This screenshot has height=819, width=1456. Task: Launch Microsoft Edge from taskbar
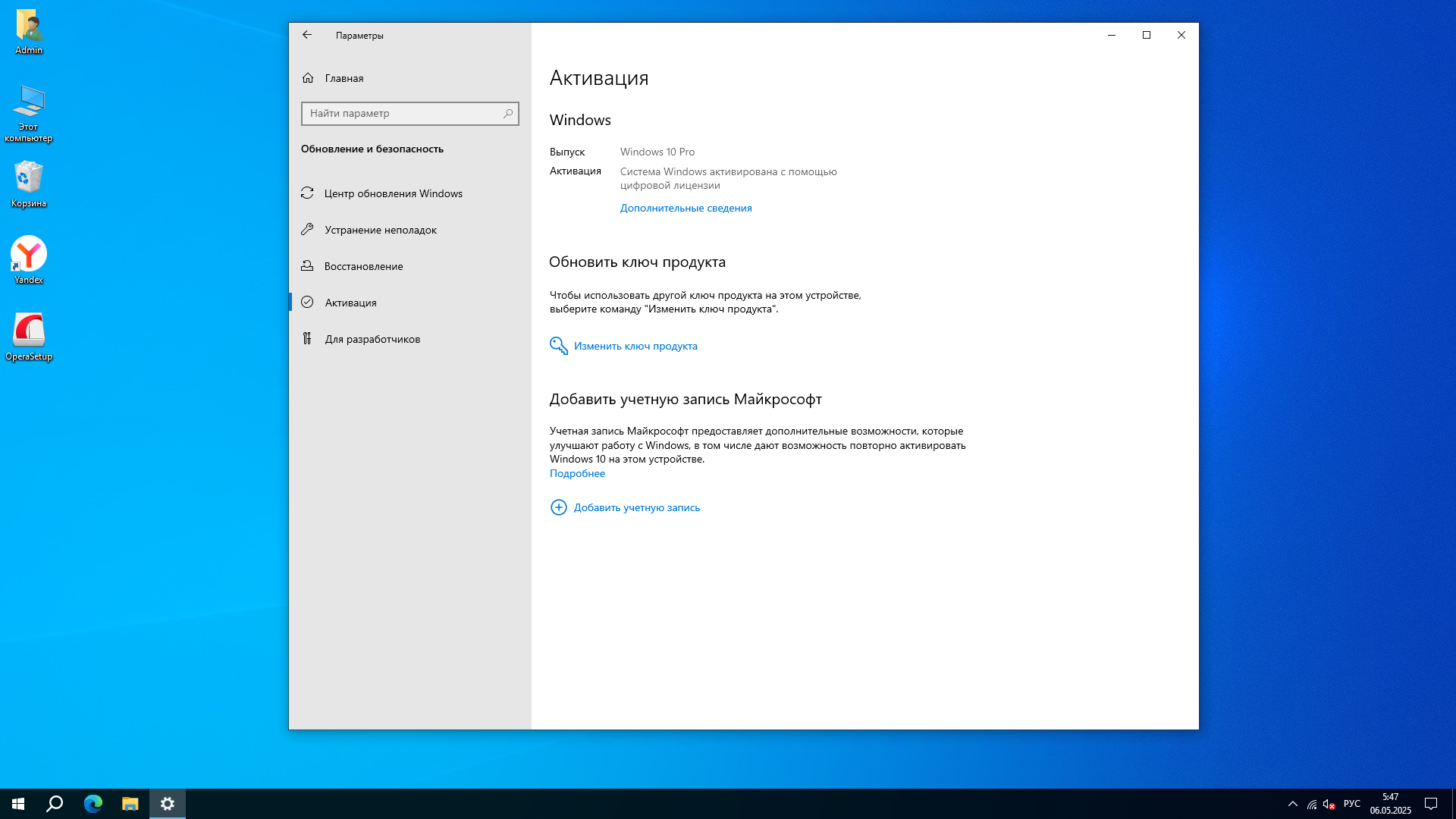93,804
